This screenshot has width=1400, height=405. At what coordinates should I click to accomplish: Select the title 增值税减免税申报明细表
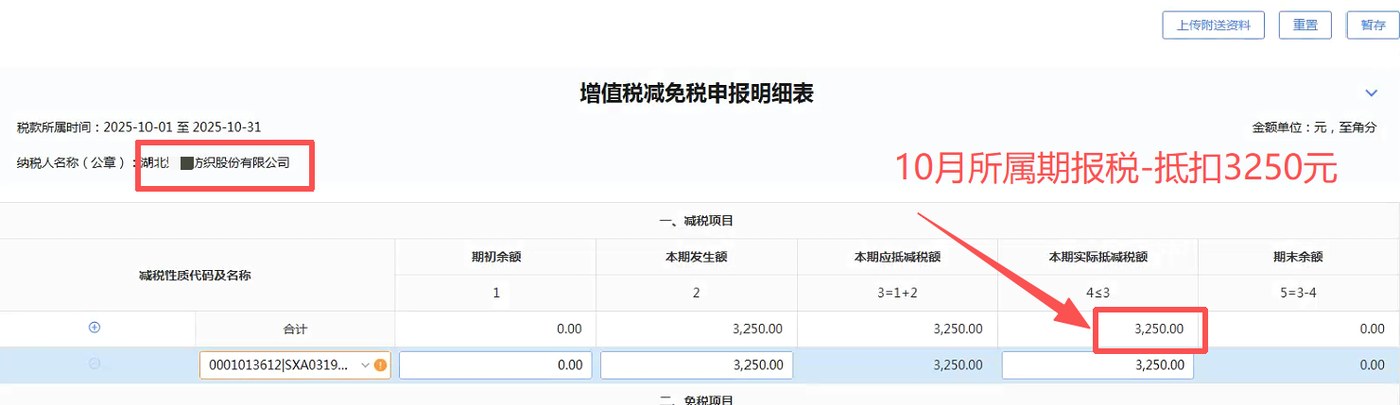pyautogui.click(x=697, y=93)
